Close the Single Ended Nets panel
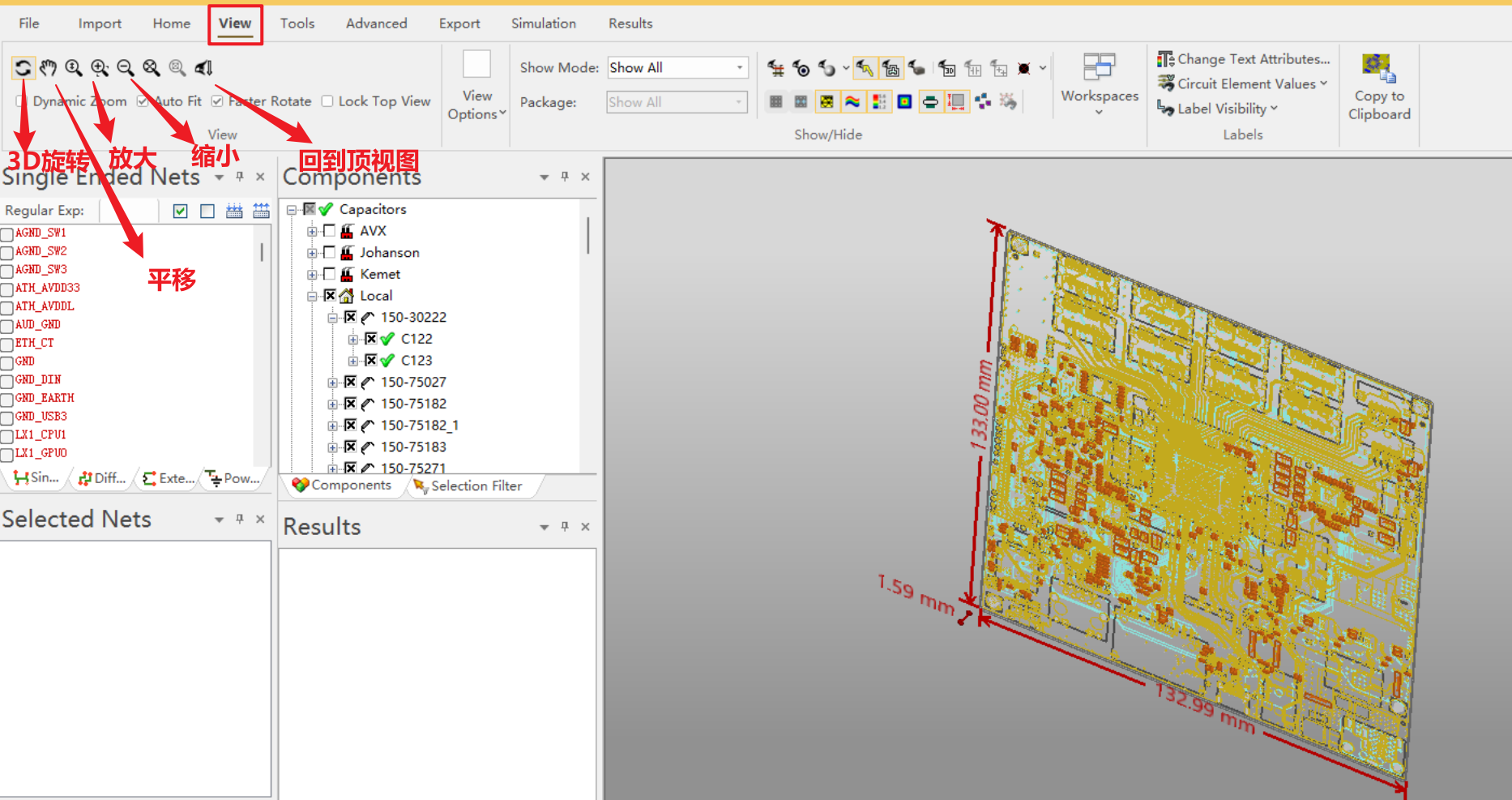 [x=260, y=176]
